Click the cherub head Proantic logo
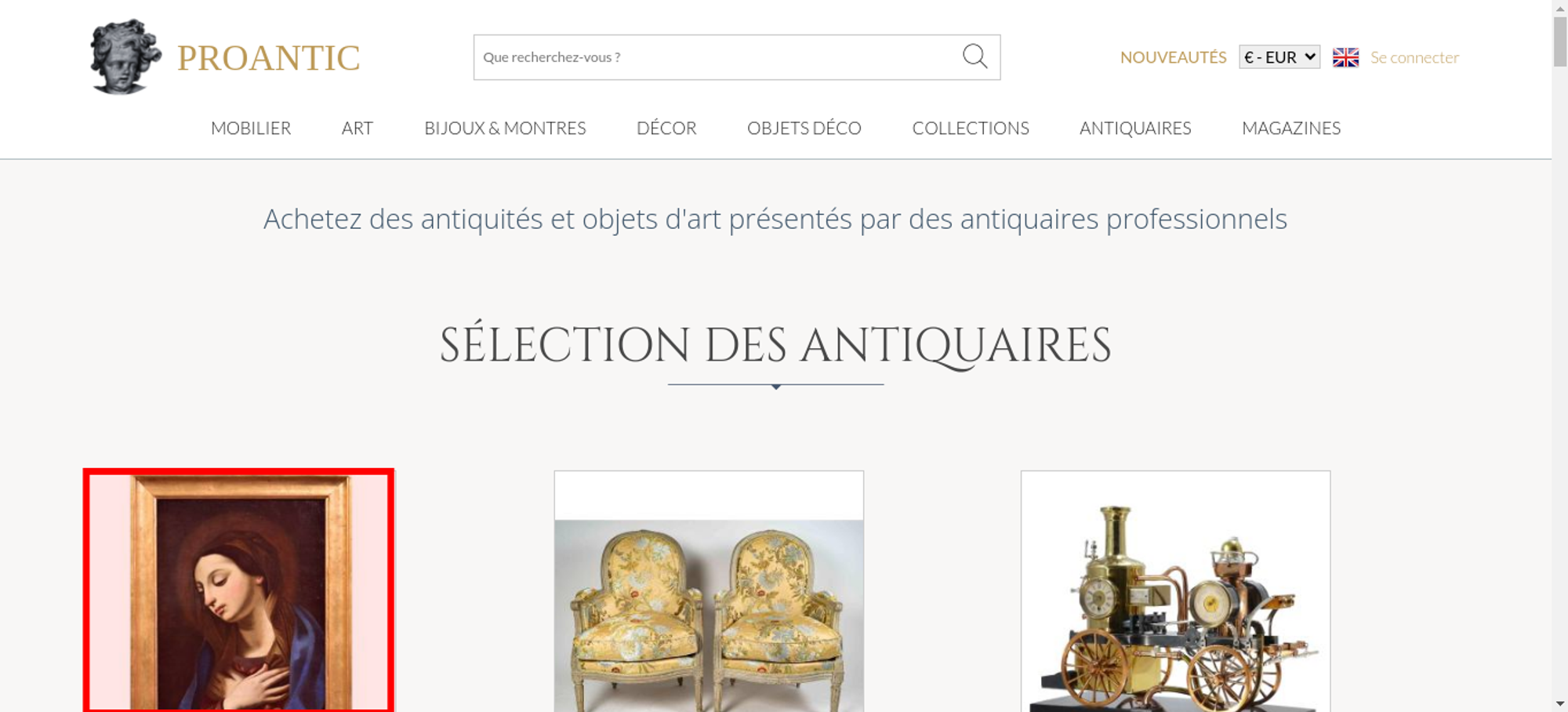Screen dimensions: 1568x712 125,56
